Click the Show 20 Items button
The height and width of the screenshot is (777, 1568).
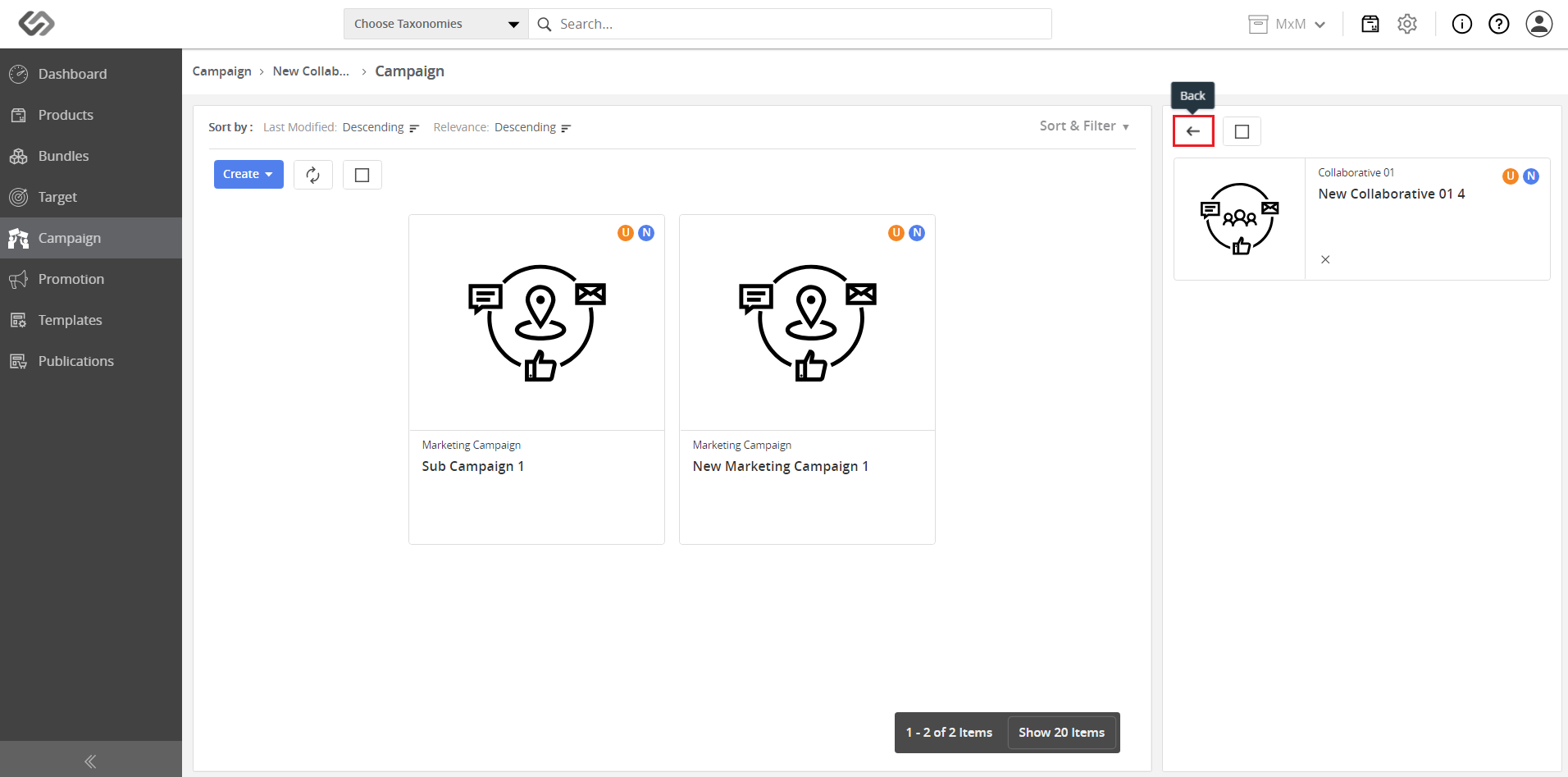coord(1061,733)
